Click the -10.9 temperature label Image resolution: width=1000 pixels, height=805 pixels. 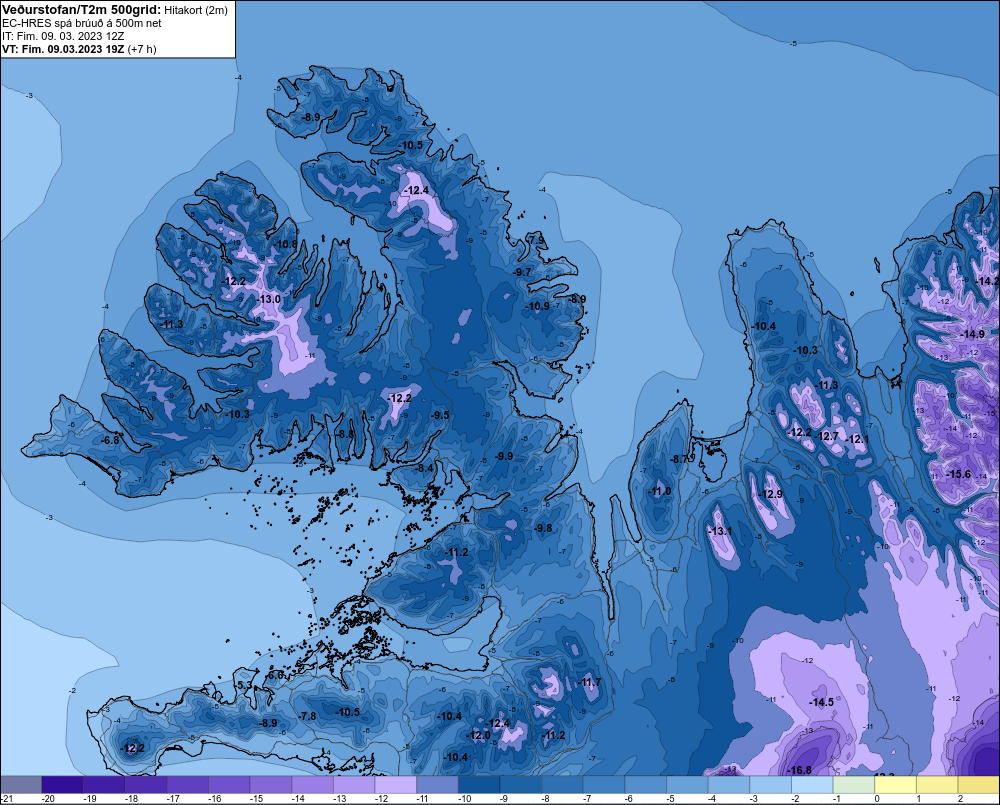[x=538, y=306]
